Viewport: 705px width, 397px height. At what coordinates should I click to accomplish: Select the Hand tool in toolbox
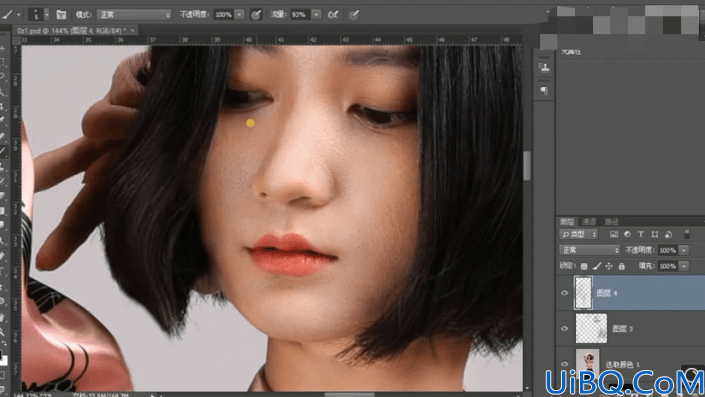click(3, 317)
